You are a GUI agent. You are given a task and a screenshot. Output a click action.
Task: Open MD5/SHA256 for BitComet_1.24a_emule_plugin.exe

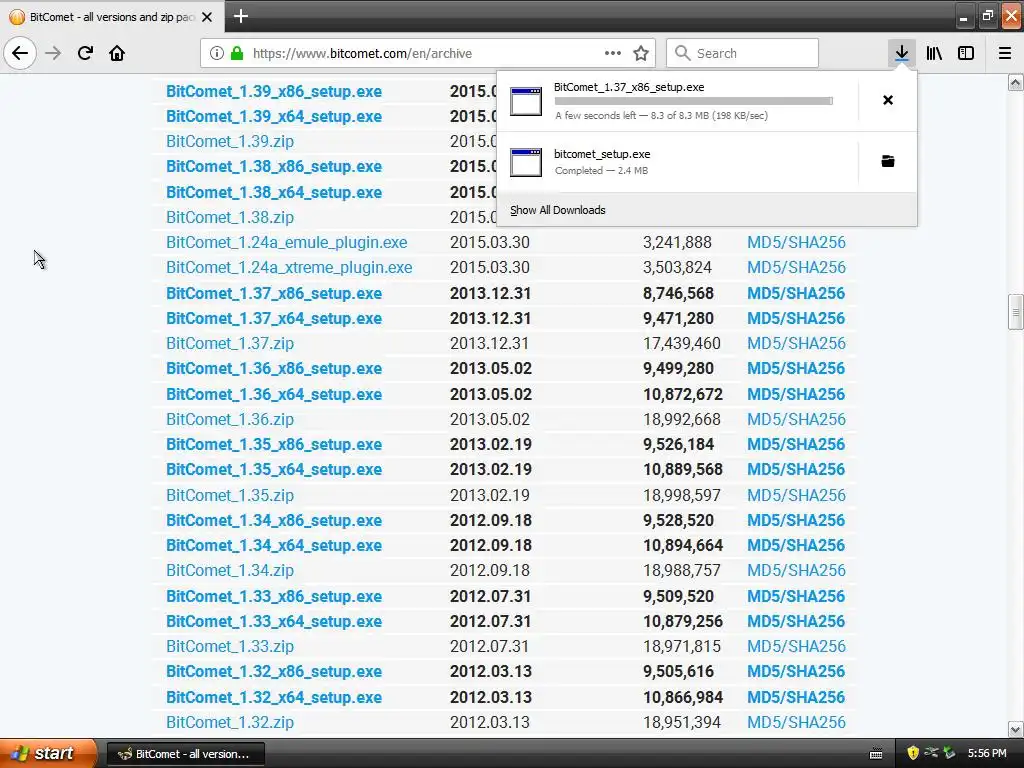[x=796, y=242]
